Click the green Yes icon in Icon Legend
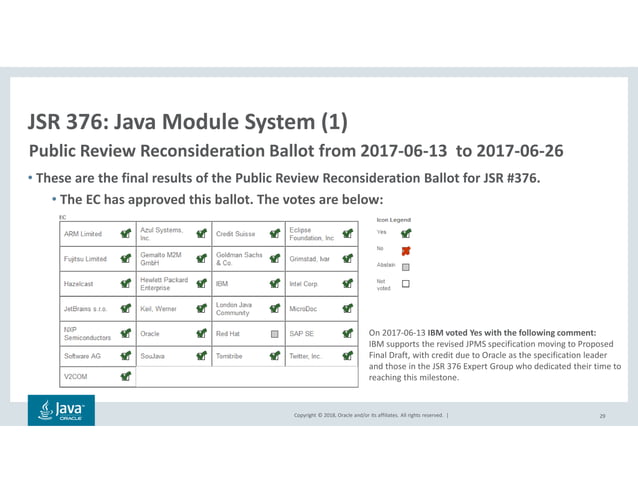 pyautogui.click(x=406, y=233)
